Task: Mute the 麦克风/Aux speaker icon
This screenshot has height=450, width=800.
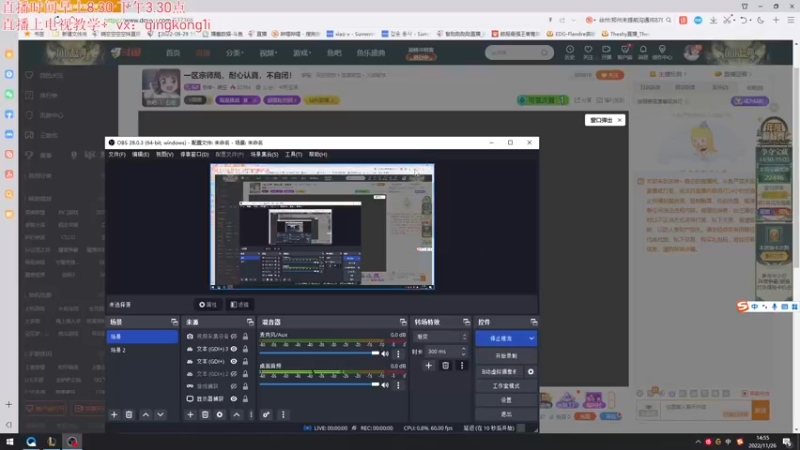Action: (x=385, y=354)
